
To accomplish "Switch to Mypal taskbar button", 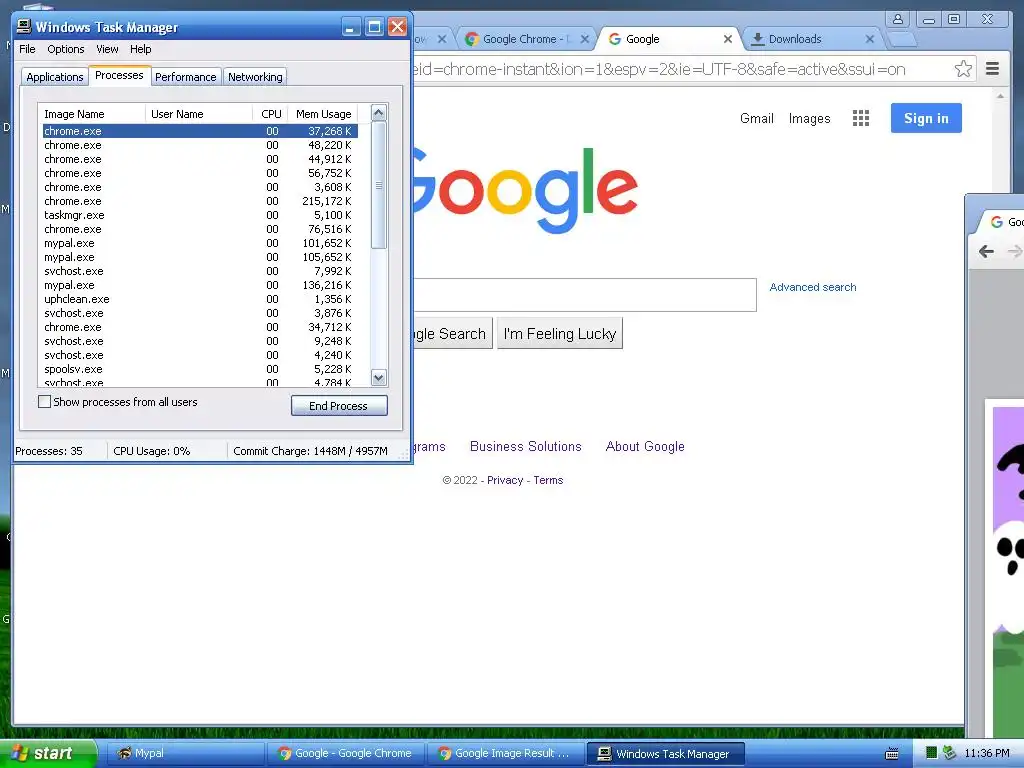I will [185, 753].
